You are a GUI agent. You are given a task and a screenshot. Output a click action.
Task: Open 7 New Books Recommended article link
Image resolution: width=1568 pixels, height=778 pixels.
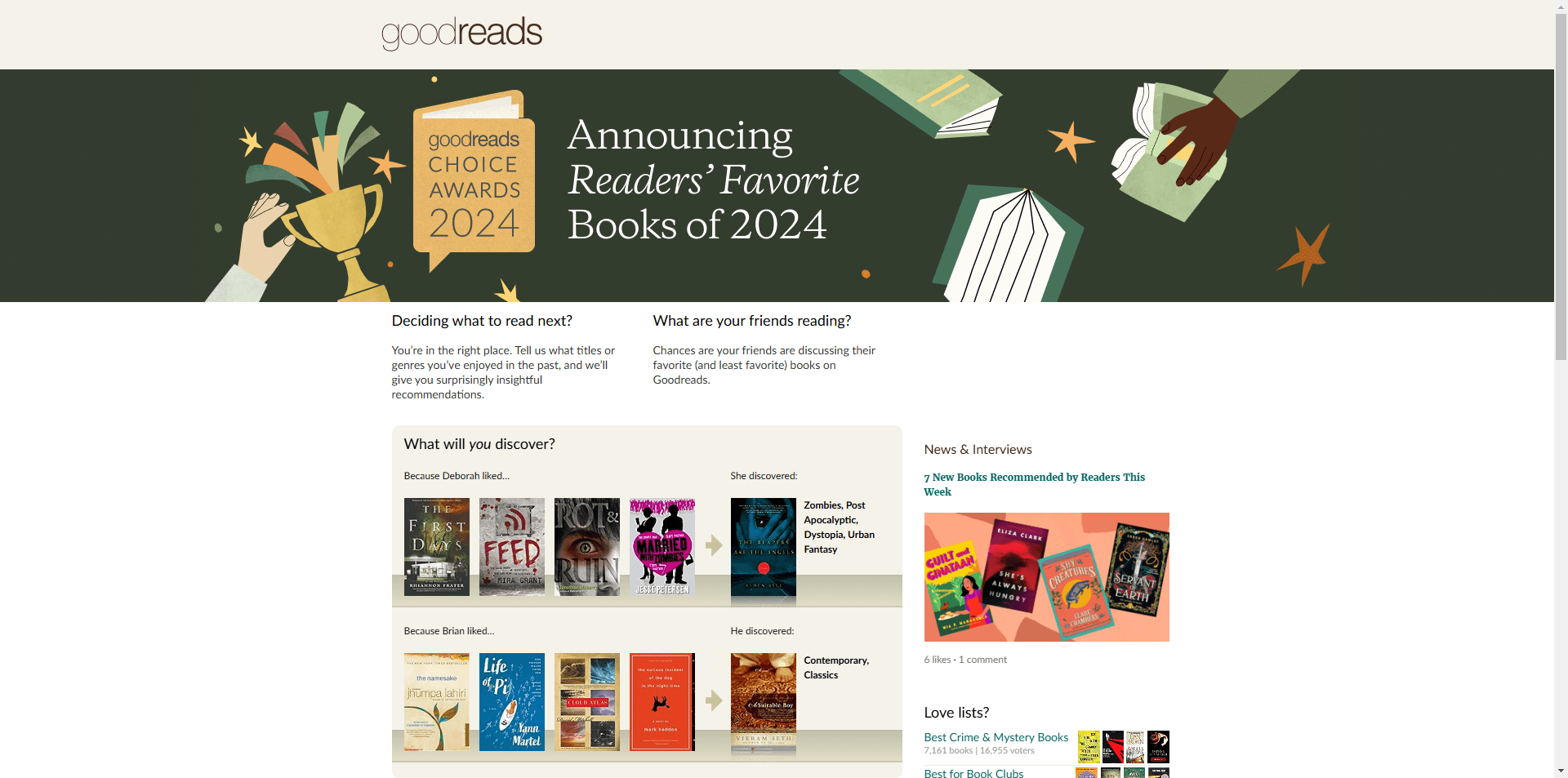pos(1034,484)
